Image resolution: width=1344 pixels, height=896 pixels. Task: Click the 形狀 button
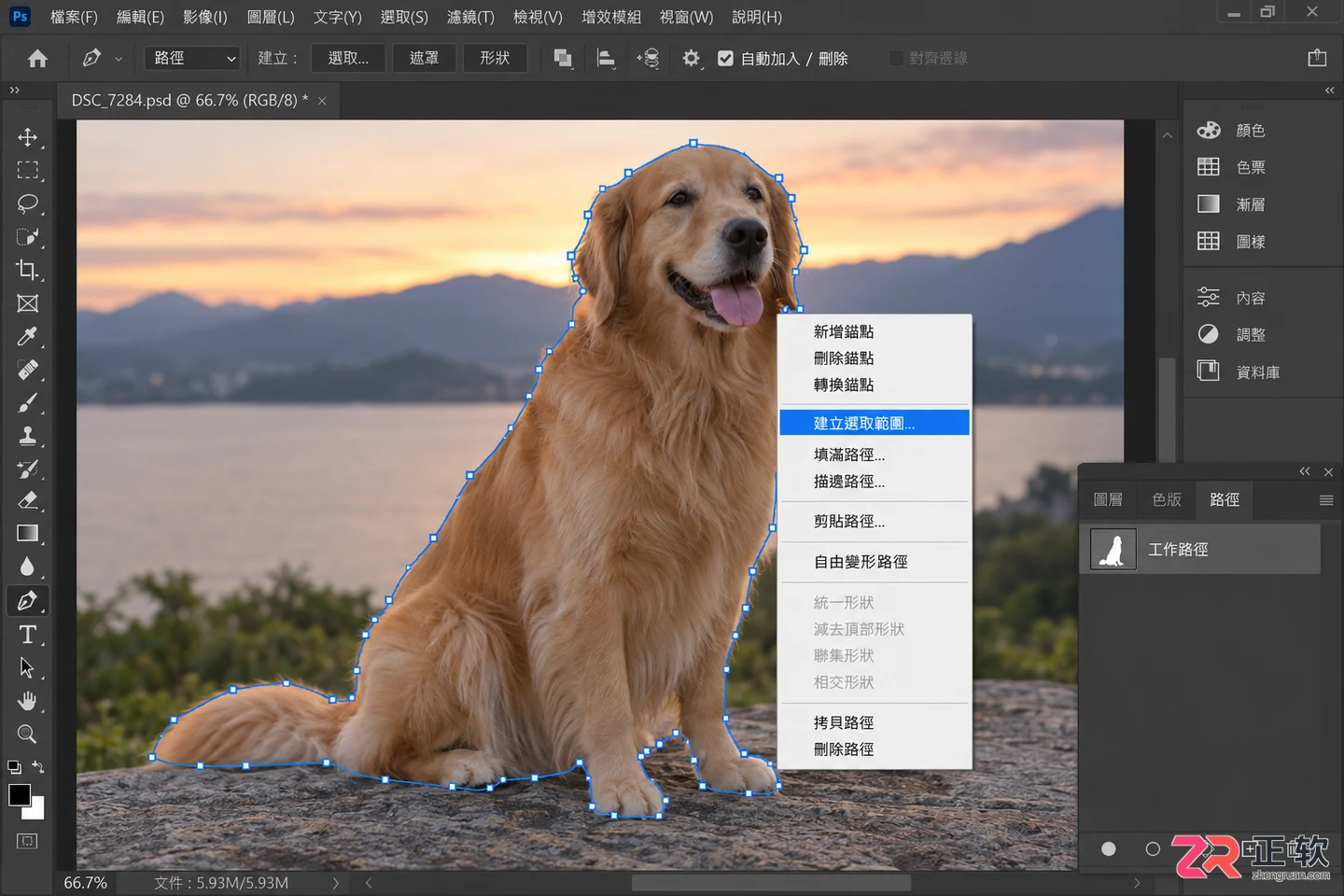[x=495, y=58]
